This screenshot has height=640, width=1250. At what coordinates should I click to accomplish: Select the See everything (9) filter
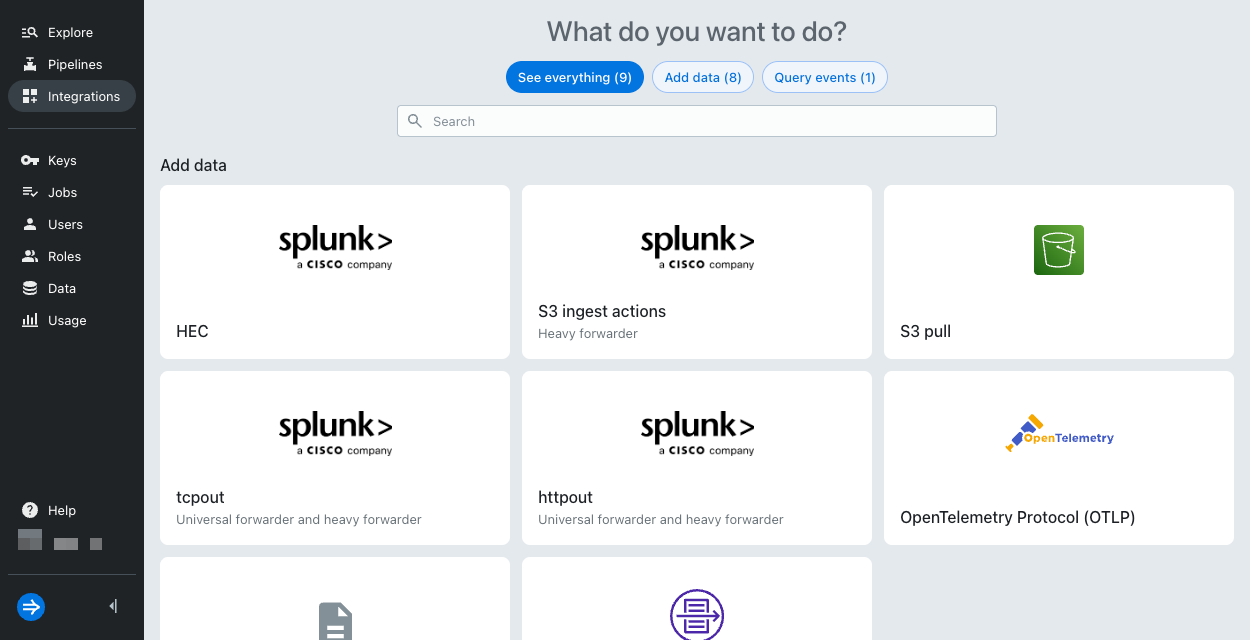pos(575,77)
